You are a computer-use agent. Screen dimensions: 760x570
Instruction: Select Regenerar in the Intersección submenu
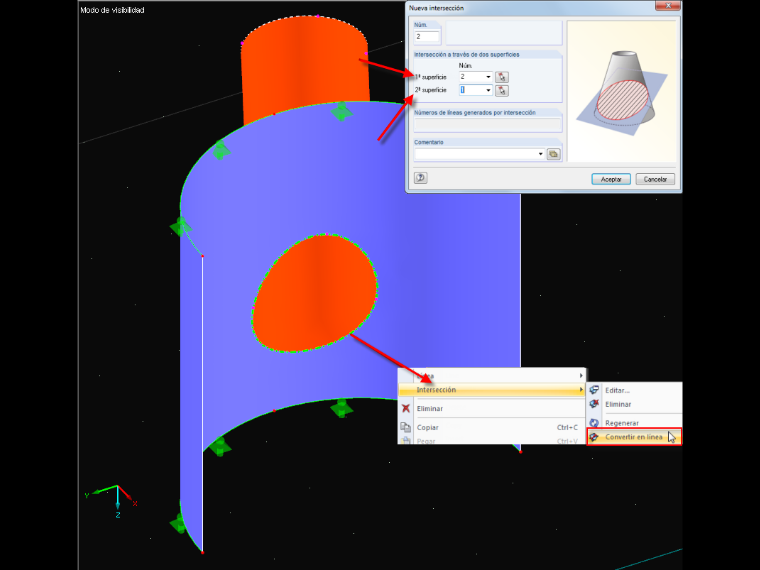[x=634, y=423]
